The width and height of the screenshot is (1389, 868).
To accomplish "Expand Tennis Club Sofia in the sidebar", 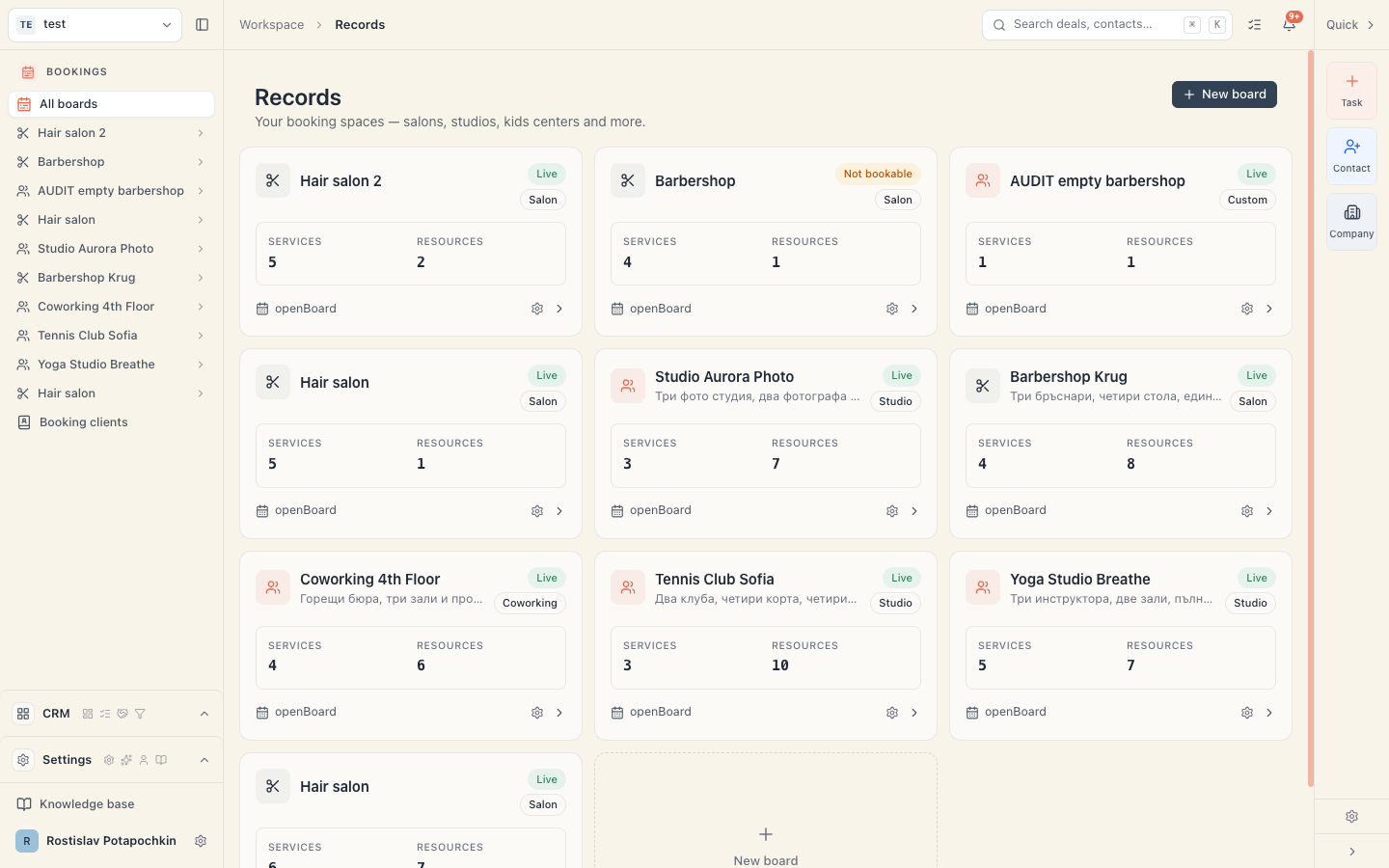I will coord(201,336).
